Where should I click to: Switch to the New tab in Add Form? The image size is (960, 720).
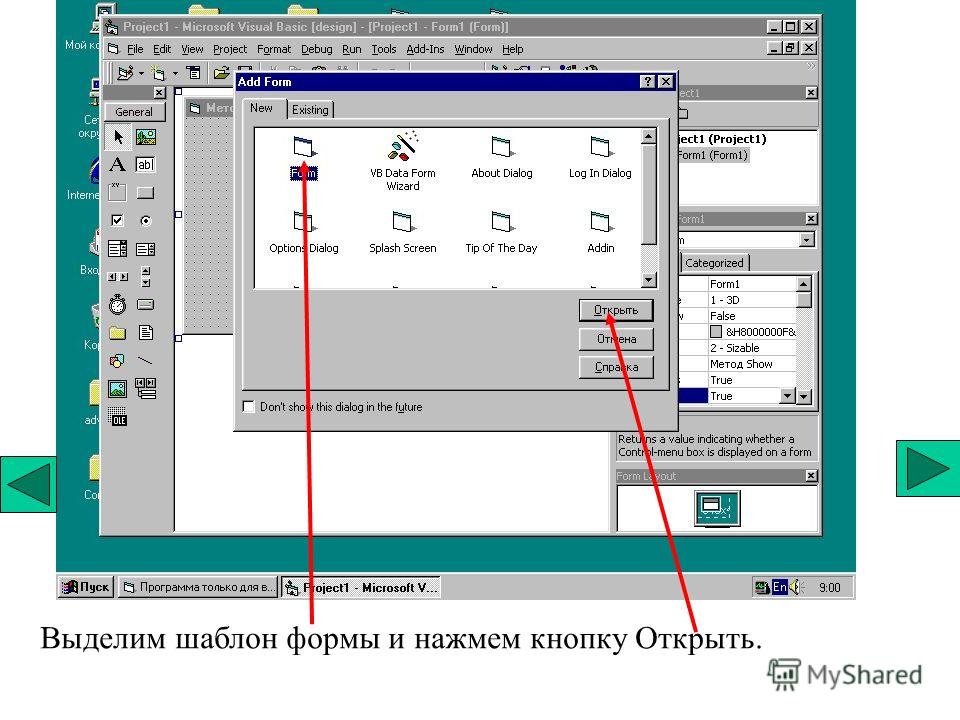click(x=261, y=108)
